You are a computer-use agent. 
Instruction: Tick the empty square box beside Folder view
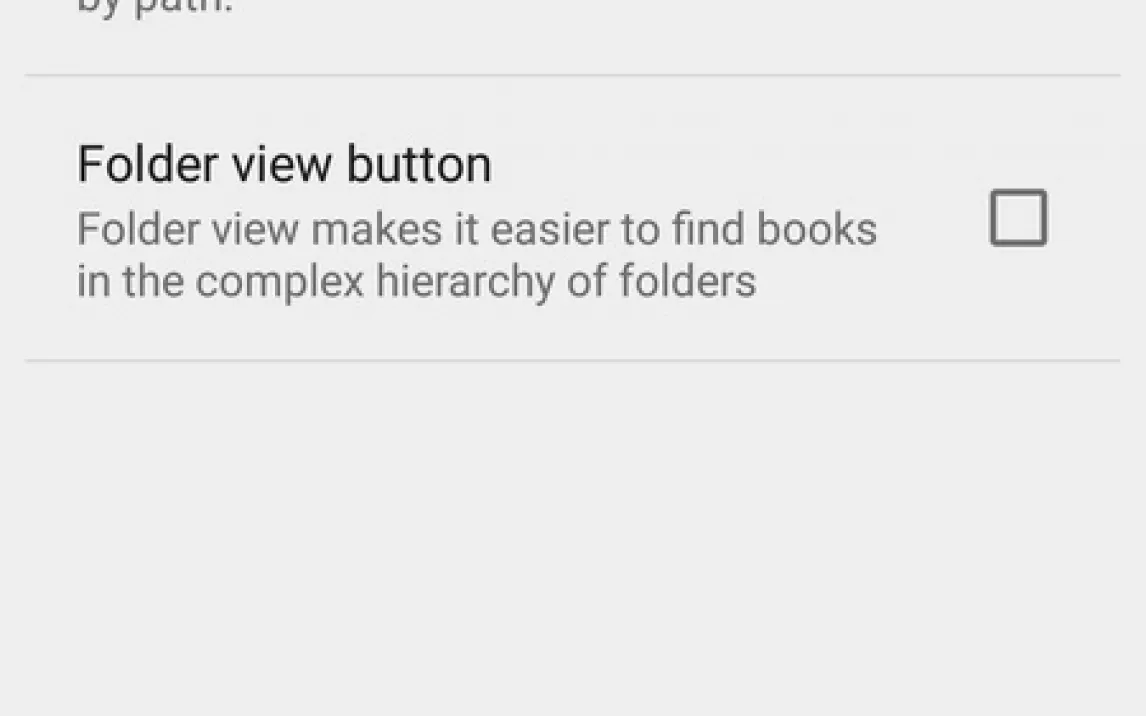point(1018,218)
